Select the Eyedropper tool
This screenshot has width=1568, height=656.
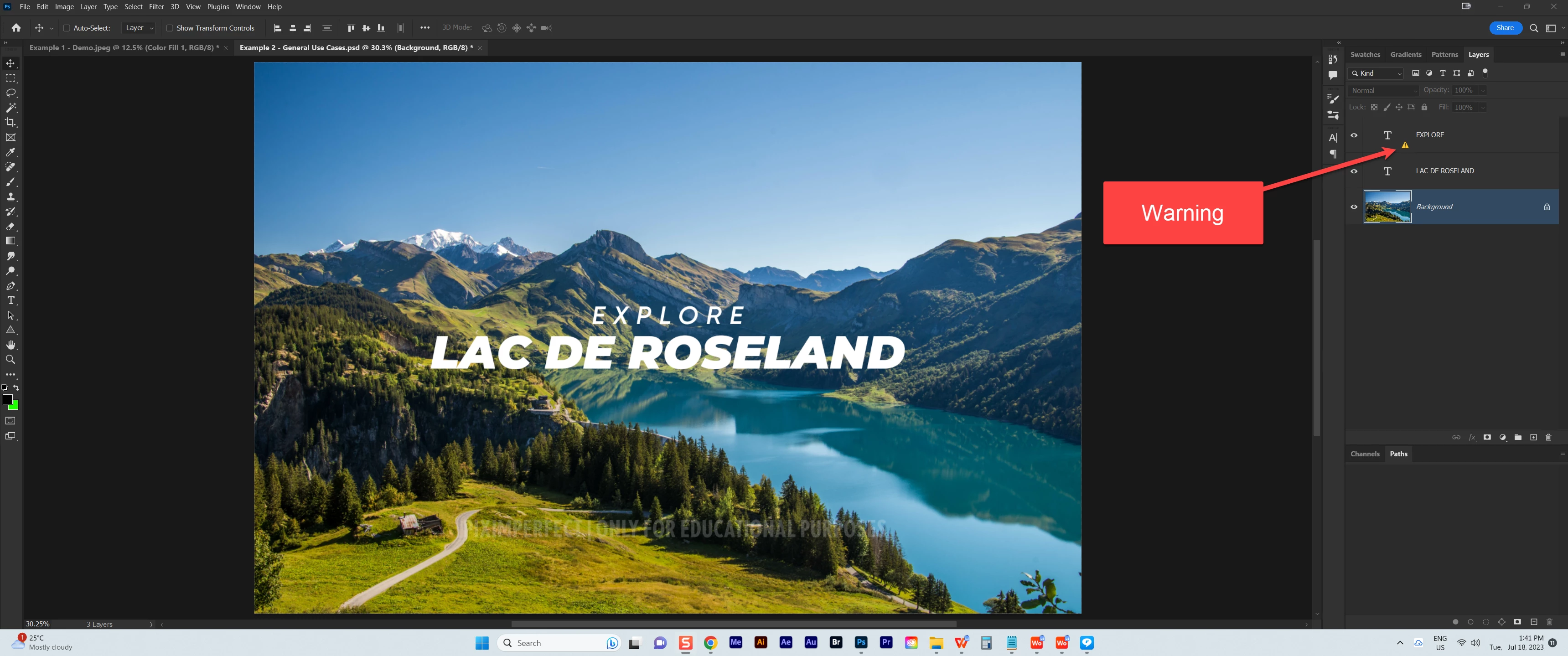10,152
